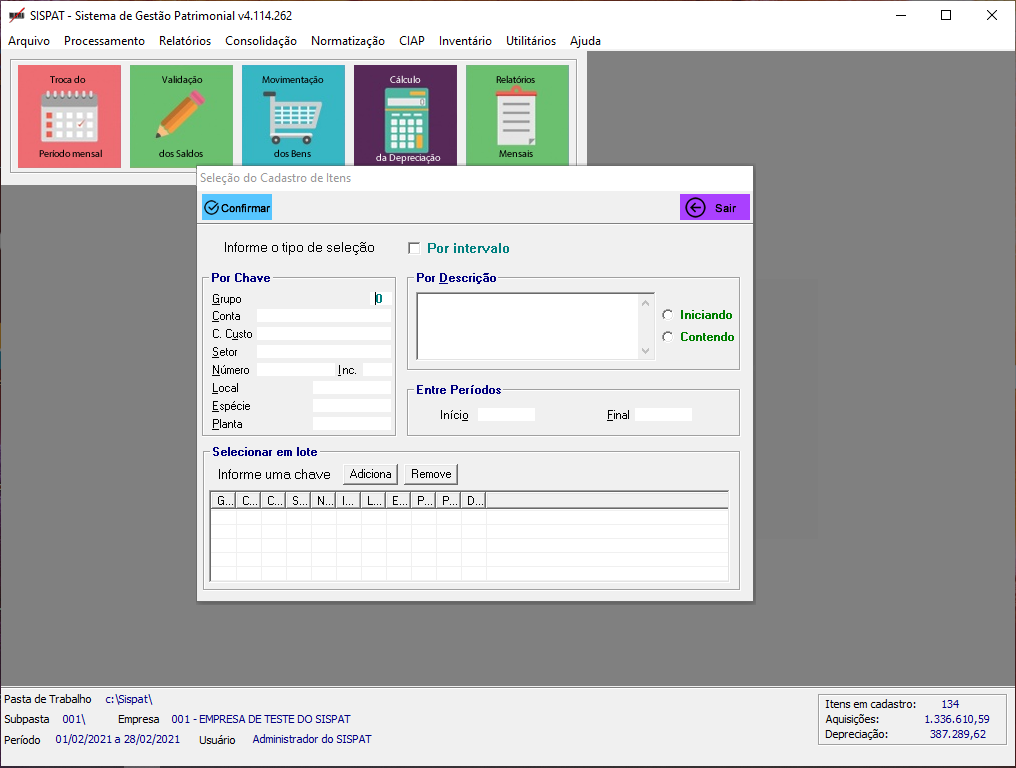Open the Inventário menu
This screenshot has height=768, width=1016.
465,41
